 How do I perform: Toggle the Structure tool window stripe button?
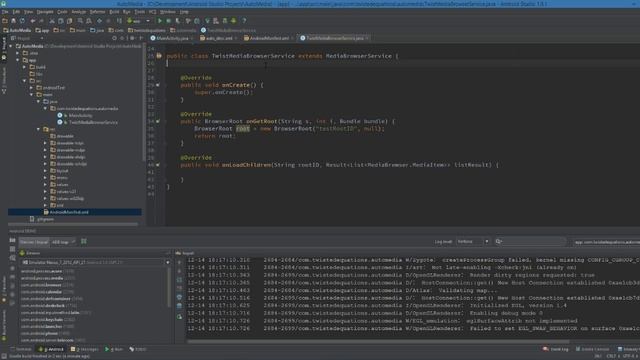pos(4,81)
